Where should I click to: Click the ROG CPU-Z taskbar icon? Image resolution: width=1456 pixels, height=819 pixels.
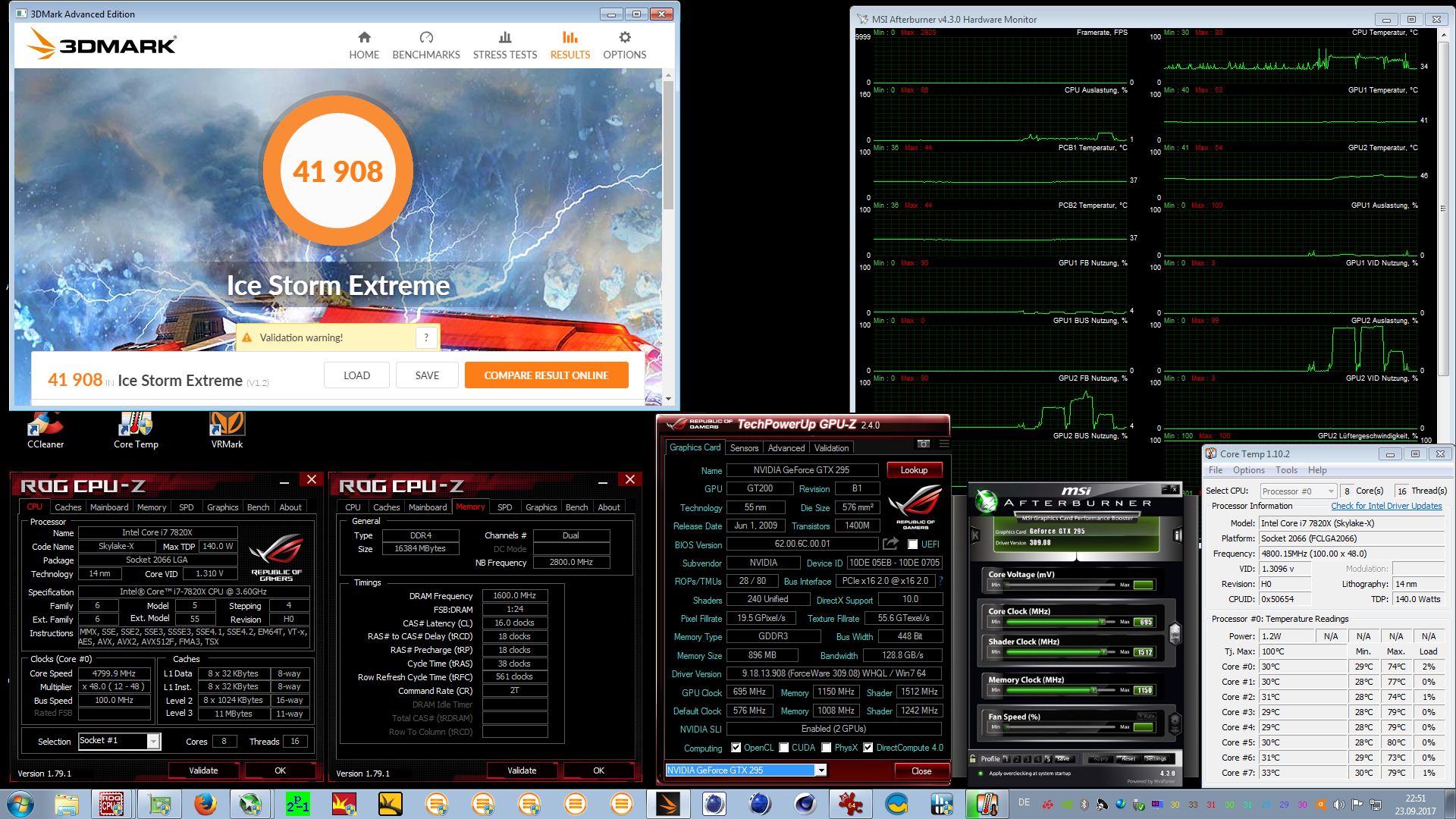pyautogui.click(x=111, y=804)
